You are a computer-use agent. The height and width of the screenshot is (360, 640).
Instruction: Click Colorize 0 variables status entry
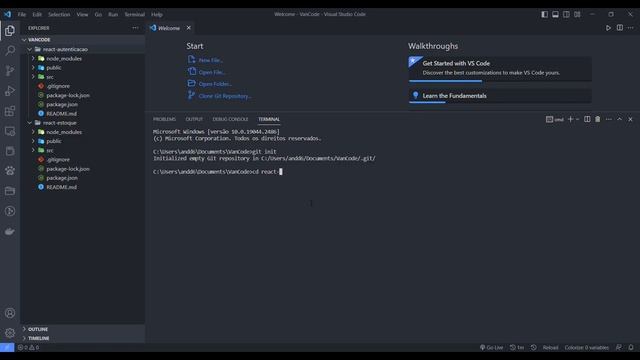tap(587, 347)
